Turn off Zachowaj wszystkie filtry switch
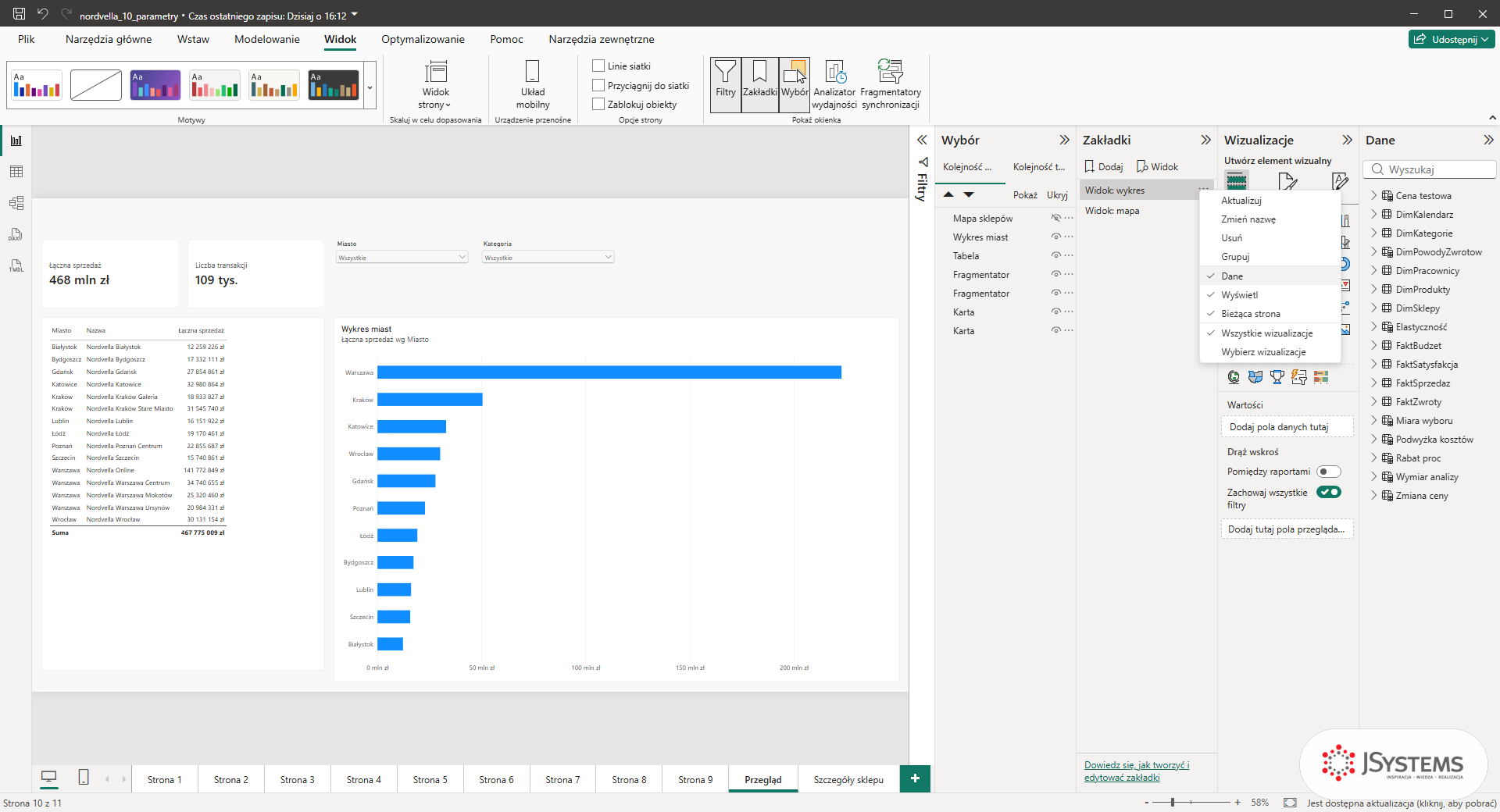Screen dimensions: 1500x812 point(1328,492)
